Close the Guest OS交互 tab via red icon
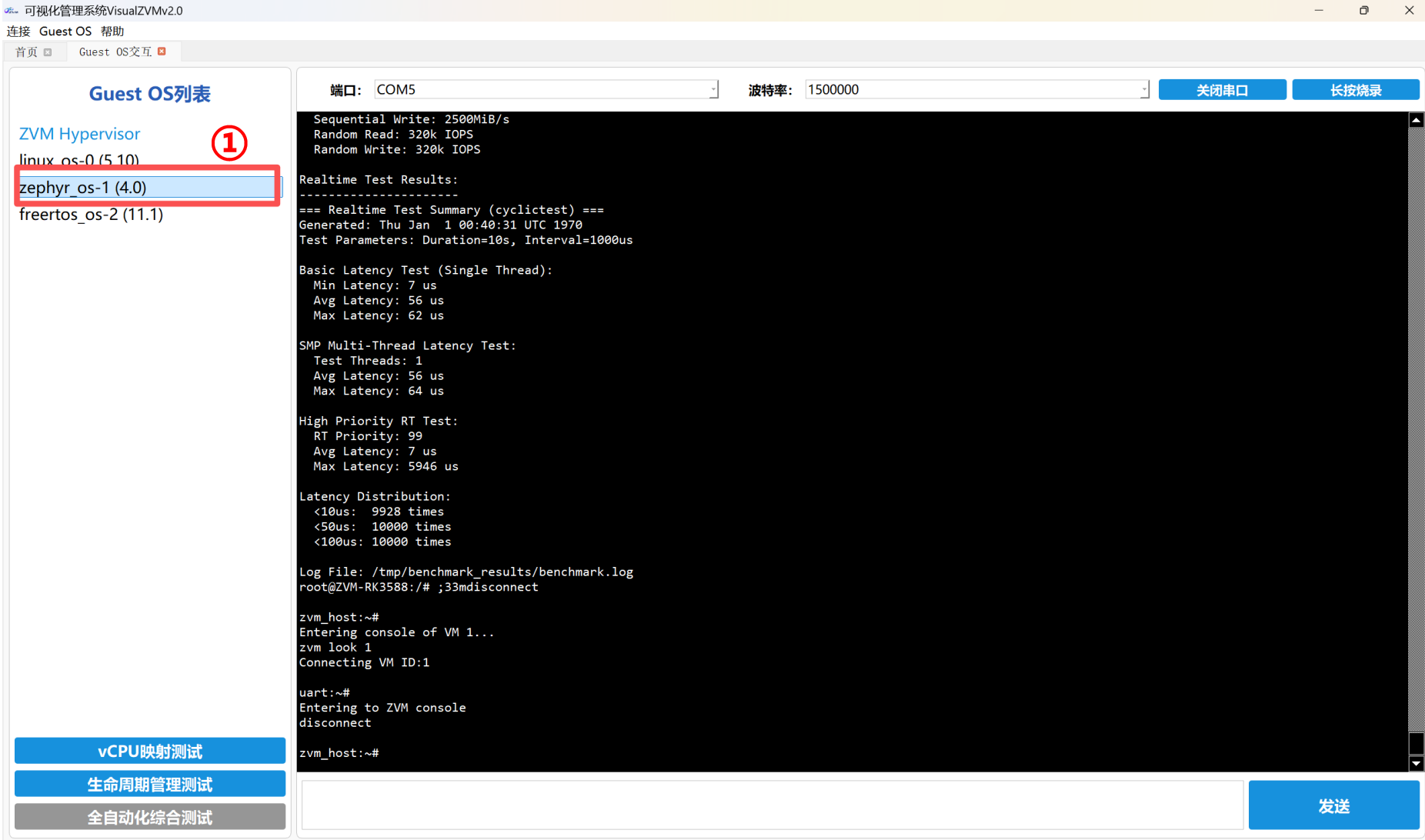Image resolution: width=1425 pixels, height=840 pixels. (162, 52)
